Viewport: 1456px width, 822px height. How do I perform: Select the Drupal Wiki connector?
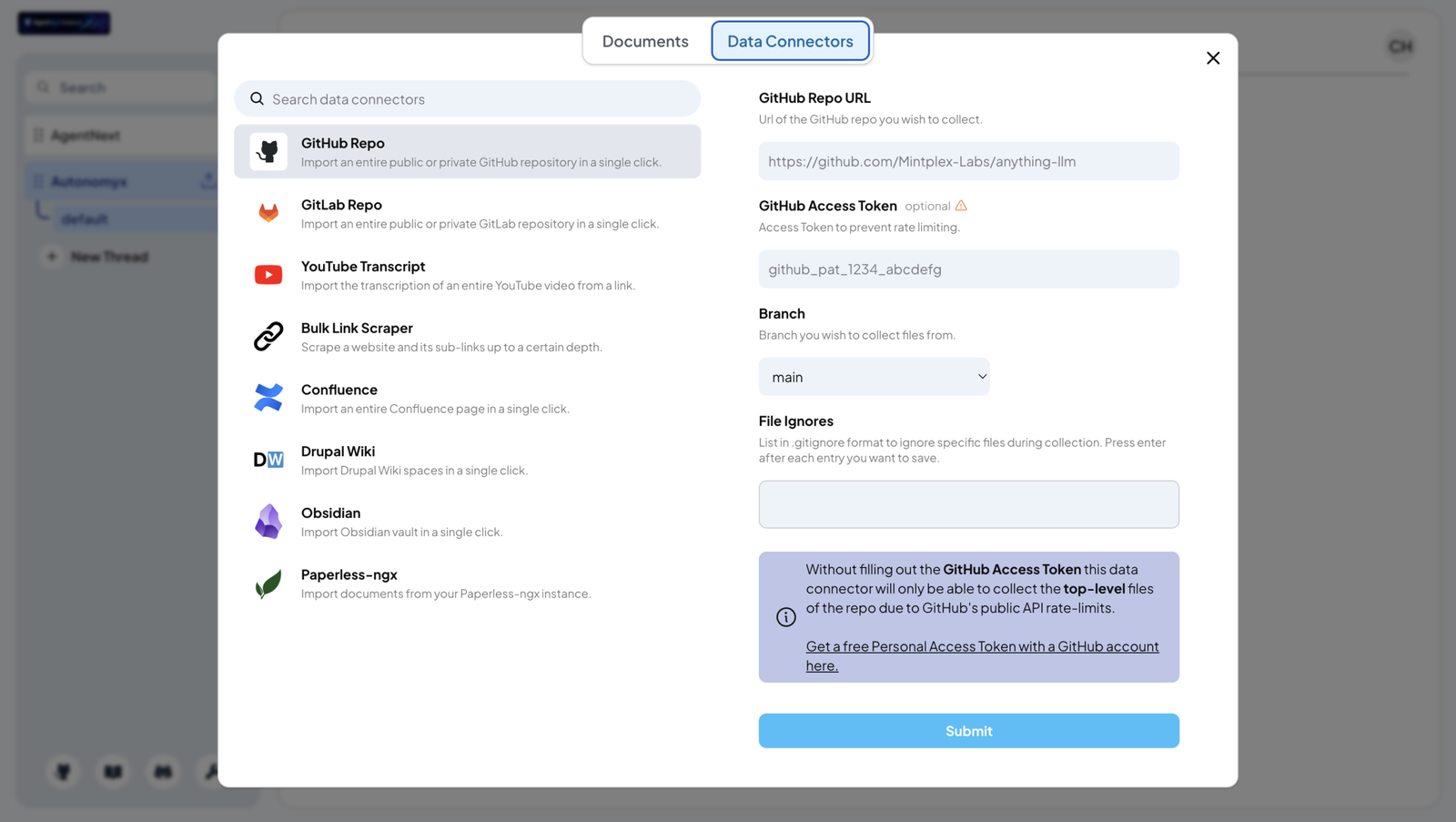467,460
